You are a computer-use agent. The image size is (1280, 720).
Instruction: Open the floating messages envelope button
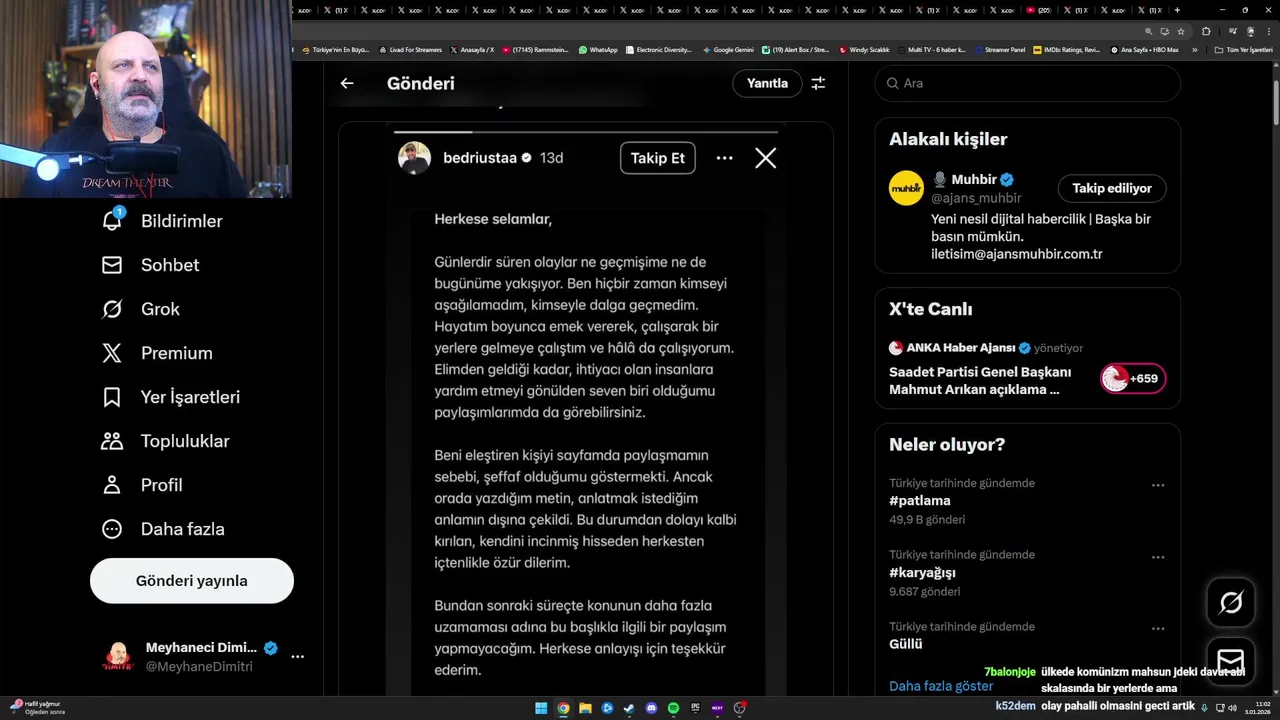click(1231, 661)
